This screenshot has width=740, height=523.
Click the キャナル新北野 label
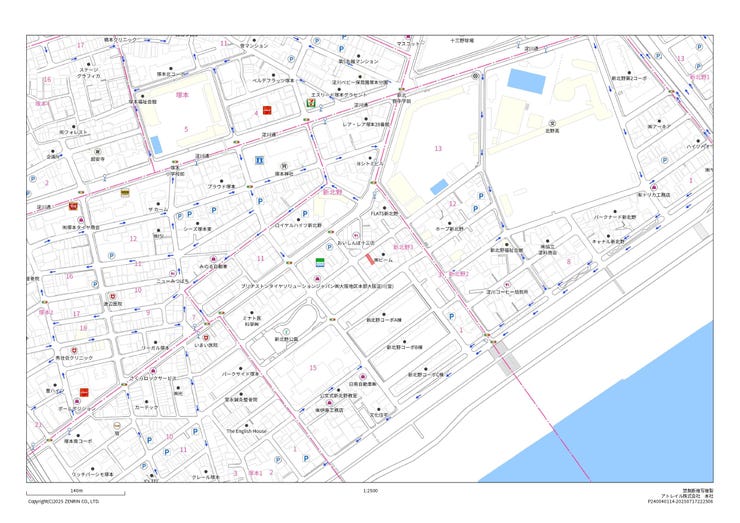click(x=608, y=241)
